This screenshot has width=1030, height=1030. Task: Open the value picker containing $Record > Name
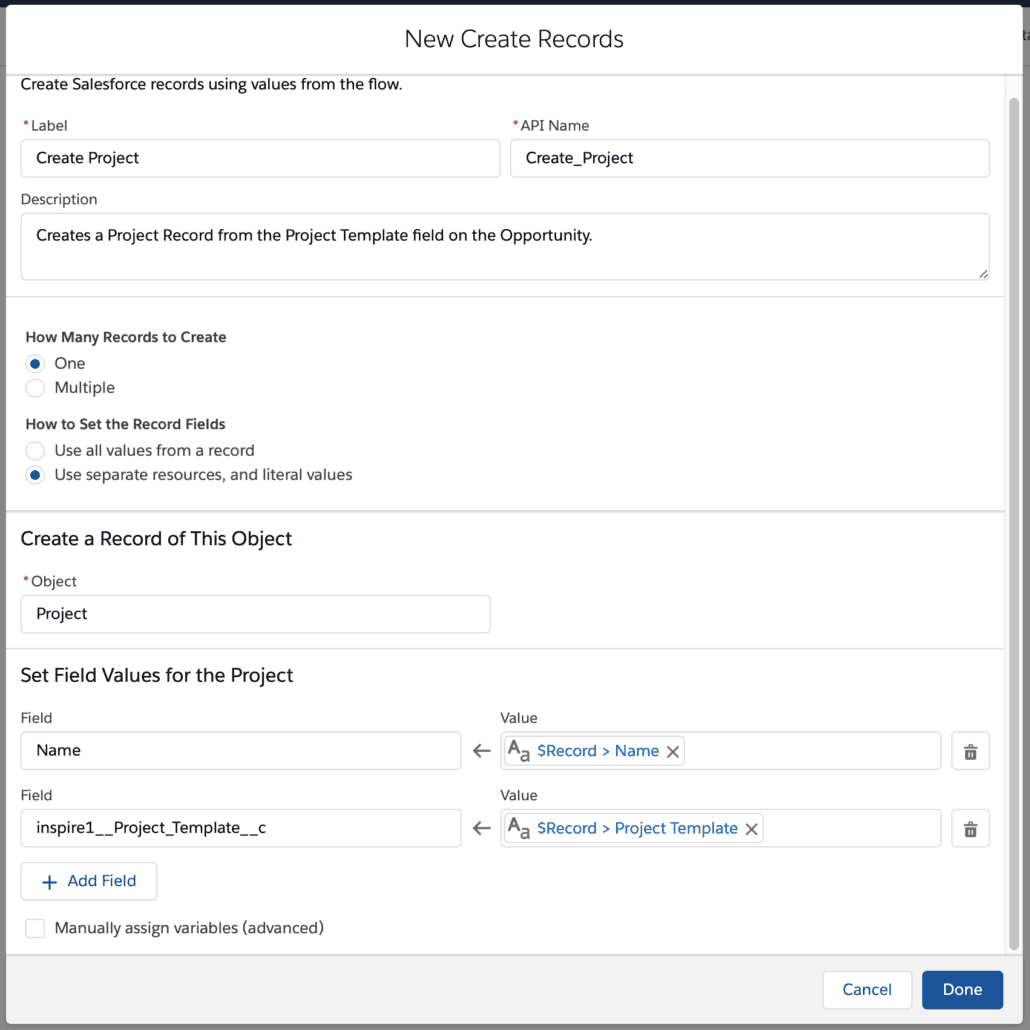coord(721,751)
